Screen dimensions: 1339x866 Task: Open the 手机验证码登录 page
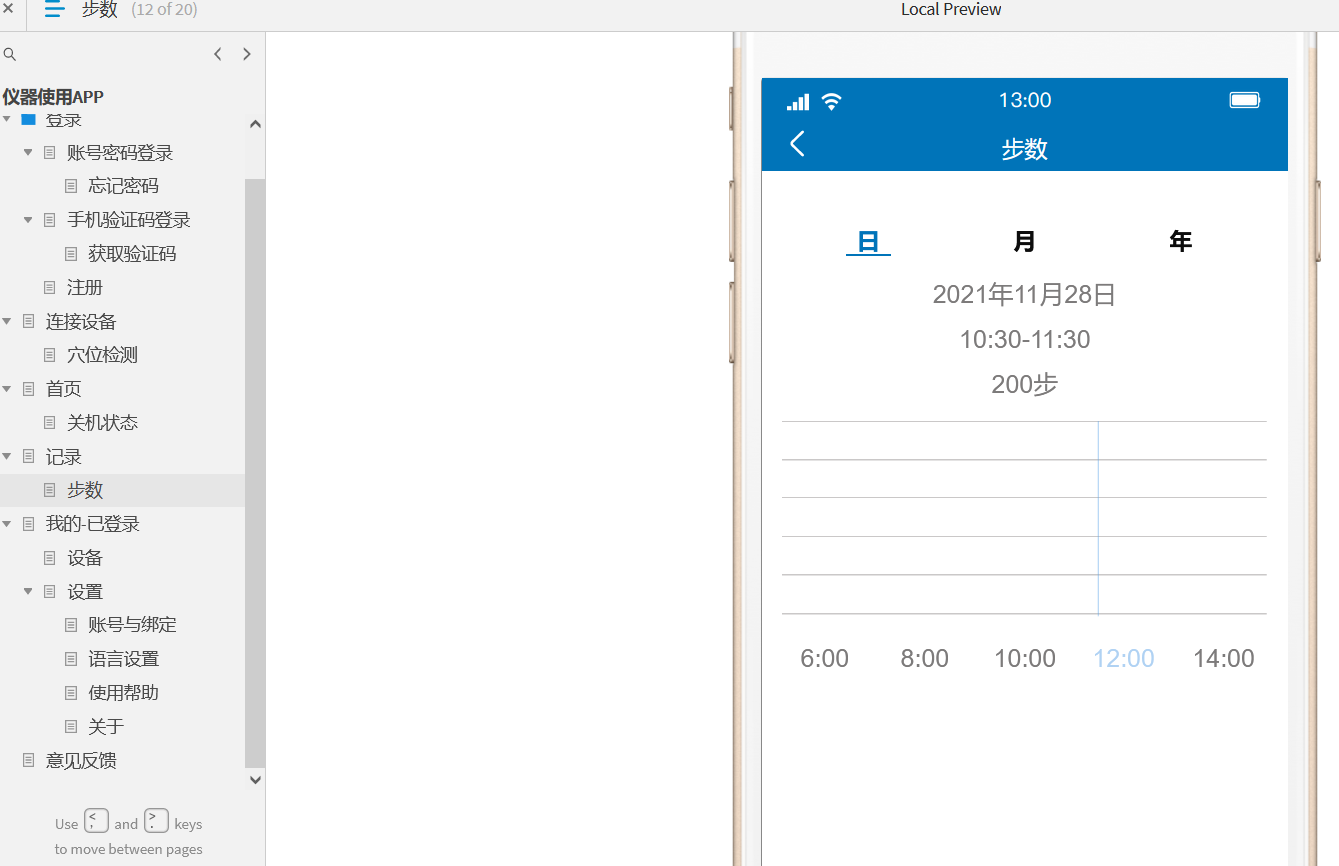point(129,220)
